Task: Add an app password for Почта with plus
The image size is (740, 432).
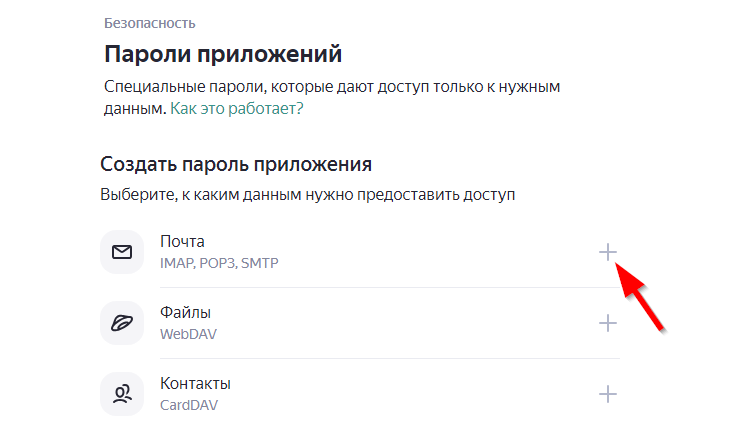Action: coord(607,252)
